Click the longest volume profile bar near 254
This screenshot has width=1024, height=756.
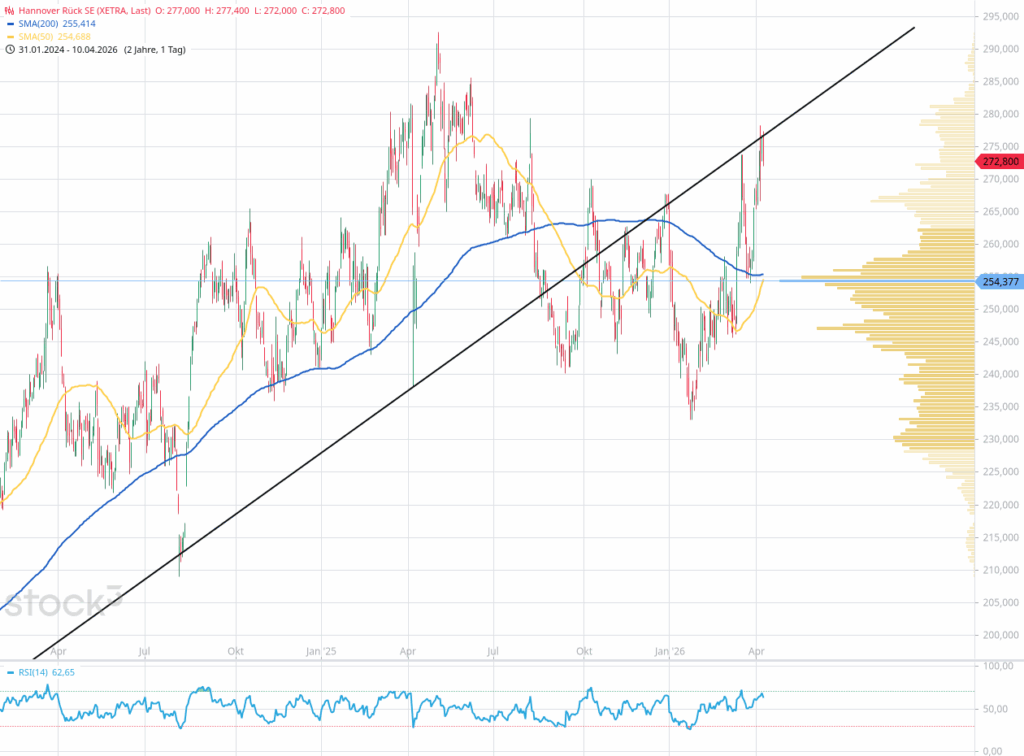(880, 281)
